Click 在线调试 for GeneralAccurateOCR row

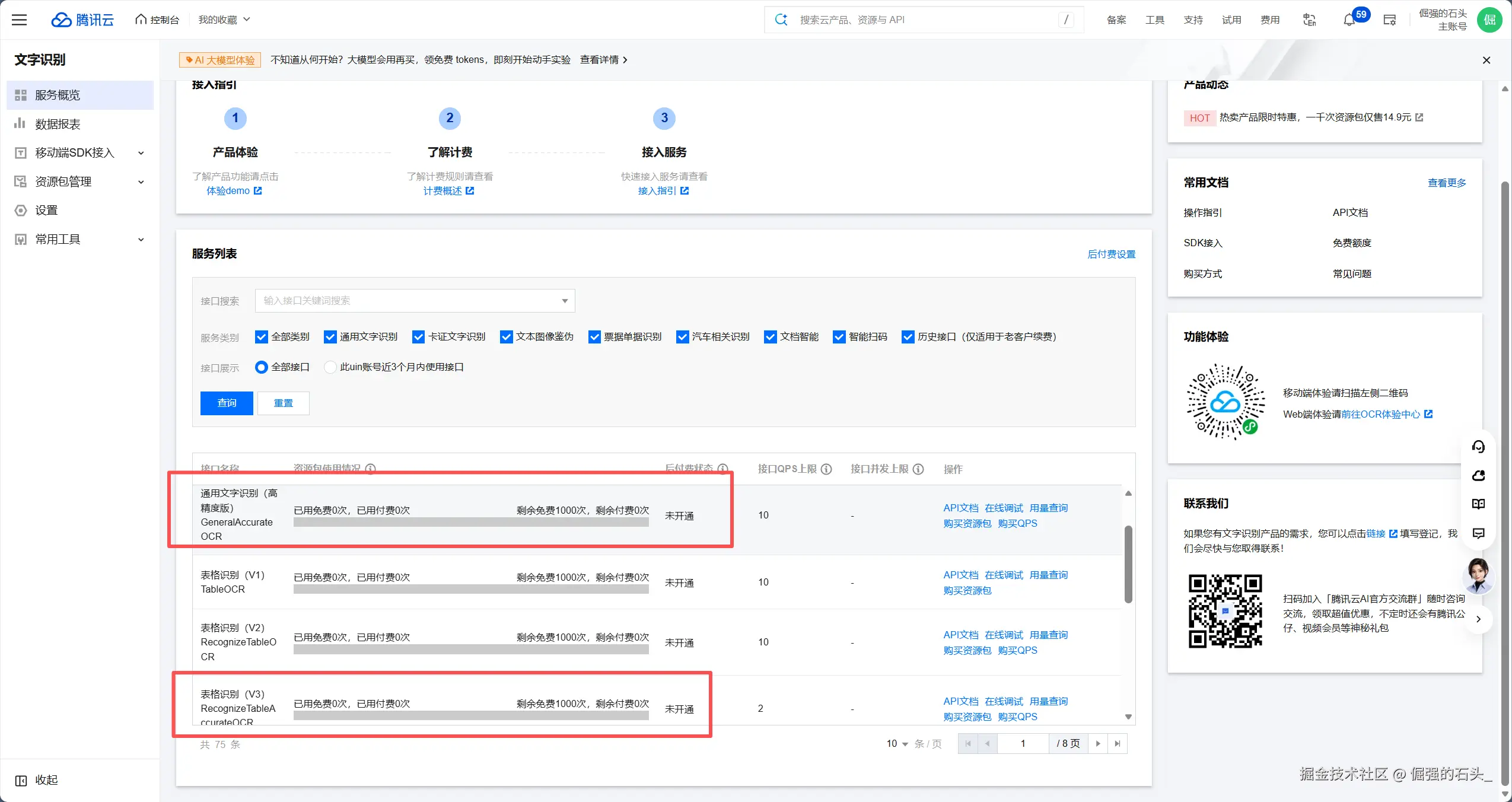[1004, 508]
